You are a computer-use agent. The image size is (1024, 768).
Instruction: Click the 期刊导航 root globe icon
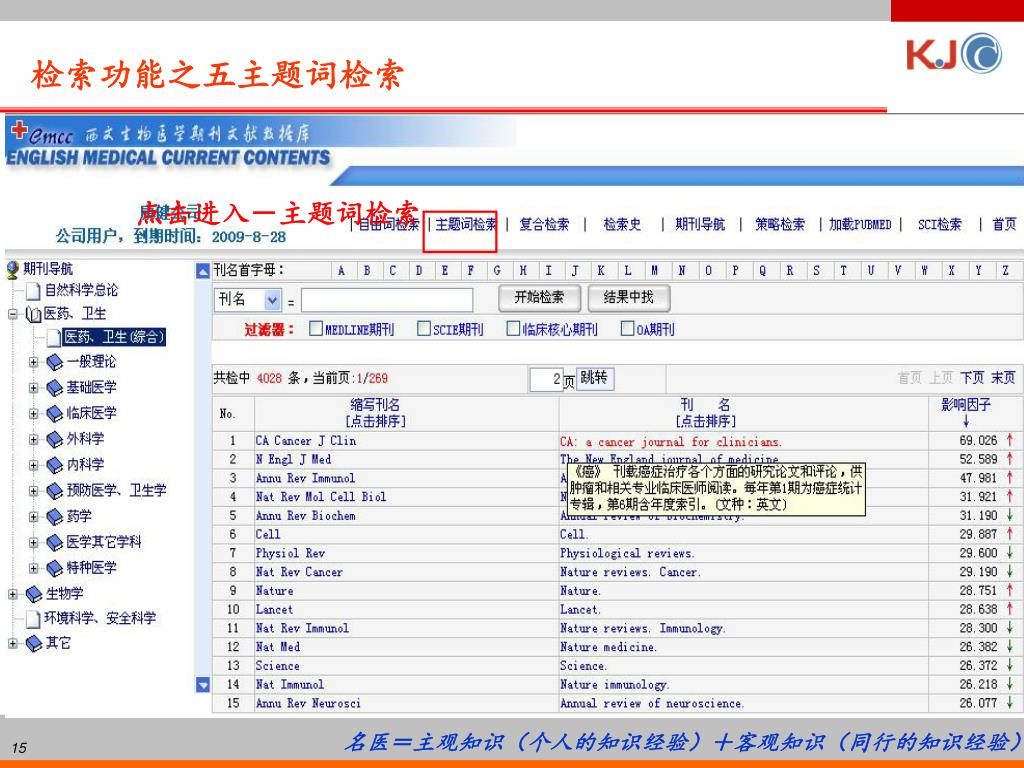12,270
